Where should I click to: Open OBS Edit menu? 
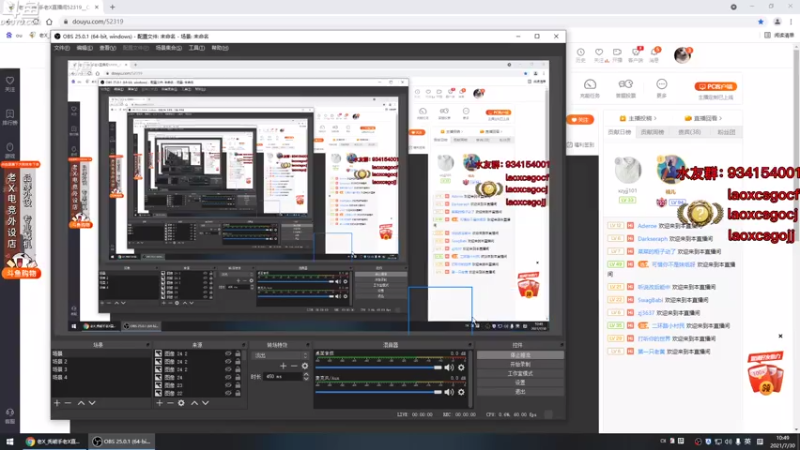click(x=85, y=48)
